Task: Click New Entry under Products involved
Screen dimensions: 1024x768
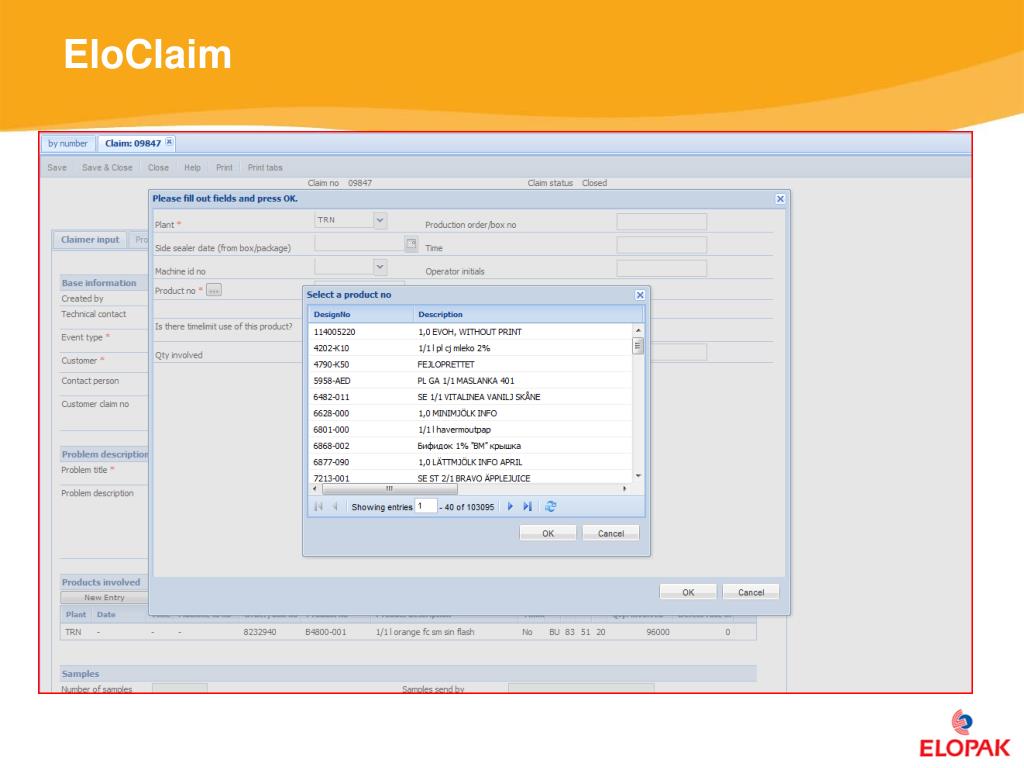Action: coord(104,598)
